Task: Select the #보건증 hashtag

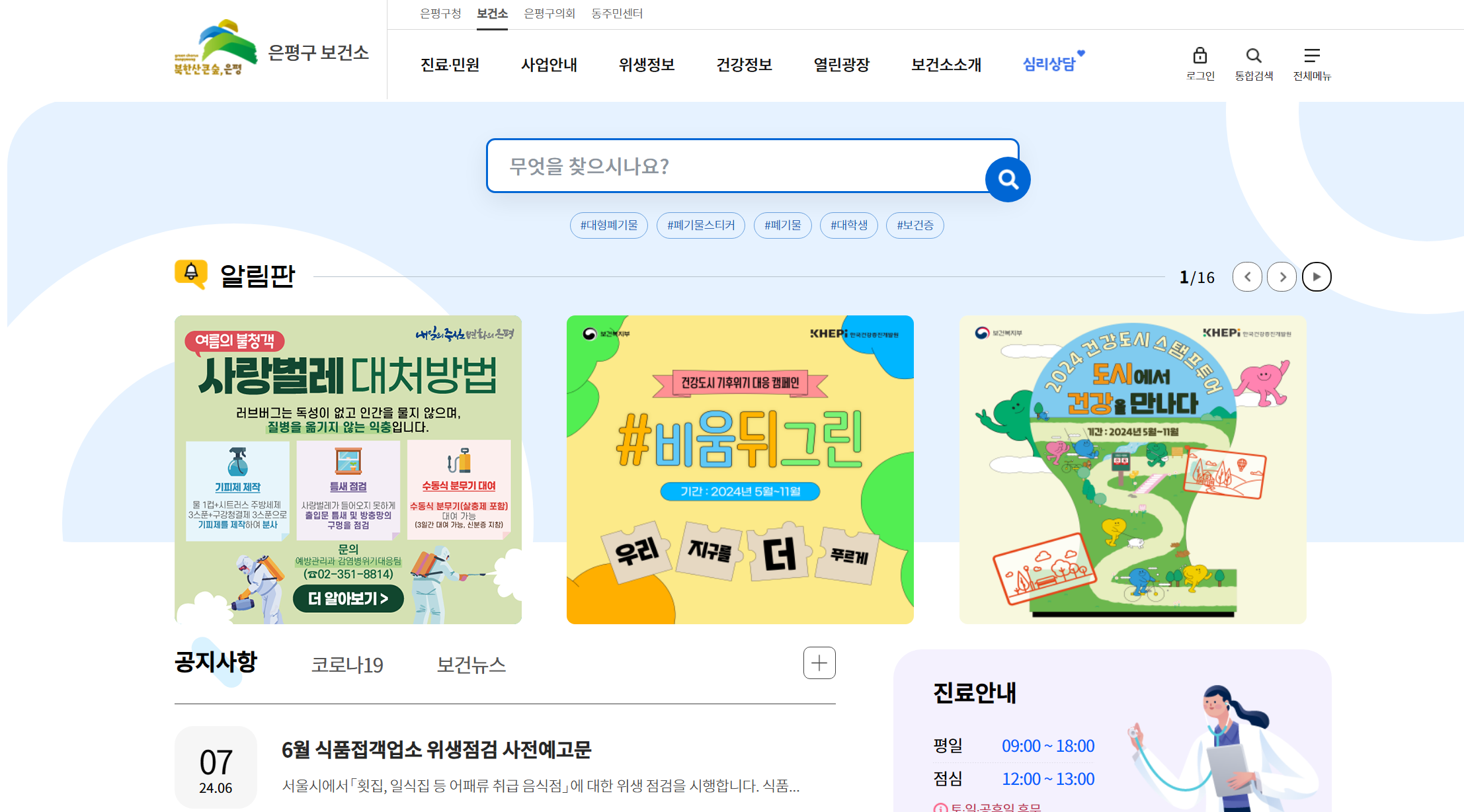Action: click(915, 225)
